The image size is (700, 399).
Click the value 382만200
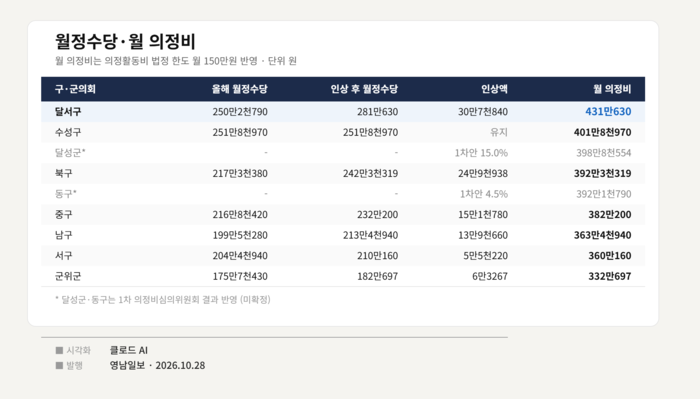610,214
